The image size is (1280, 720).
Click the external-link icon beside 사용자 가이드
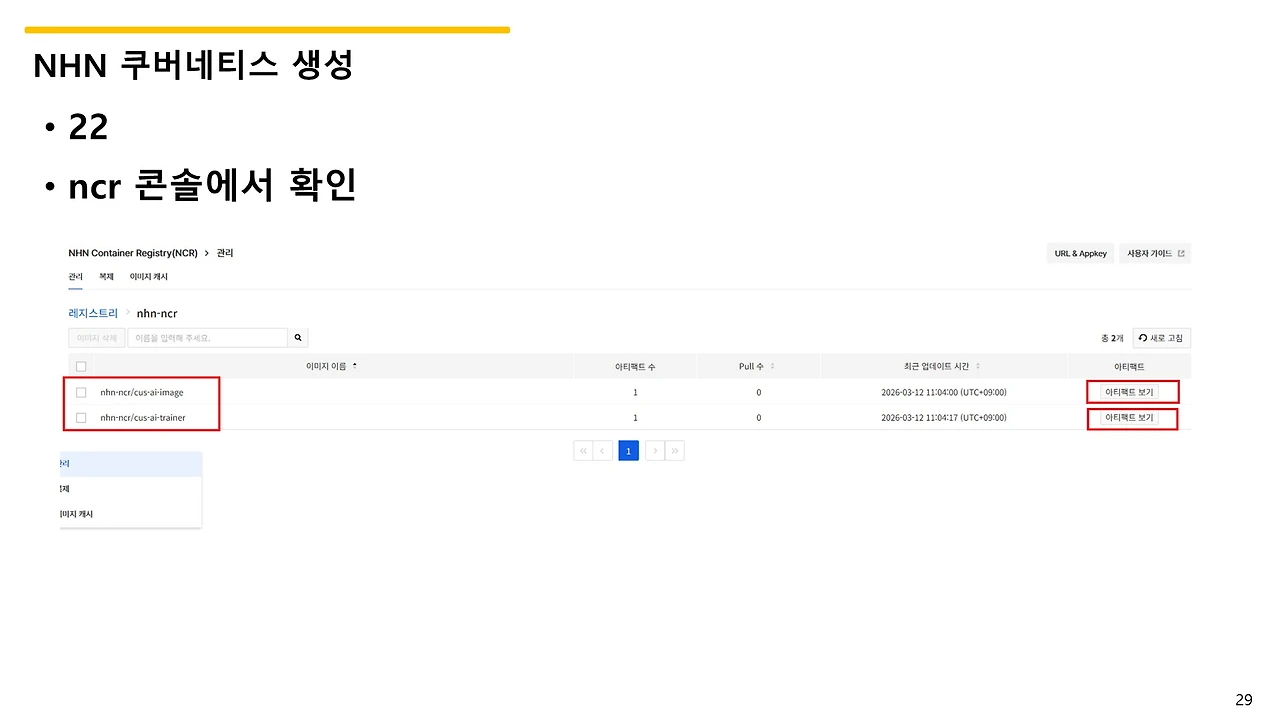point(1183,253)
